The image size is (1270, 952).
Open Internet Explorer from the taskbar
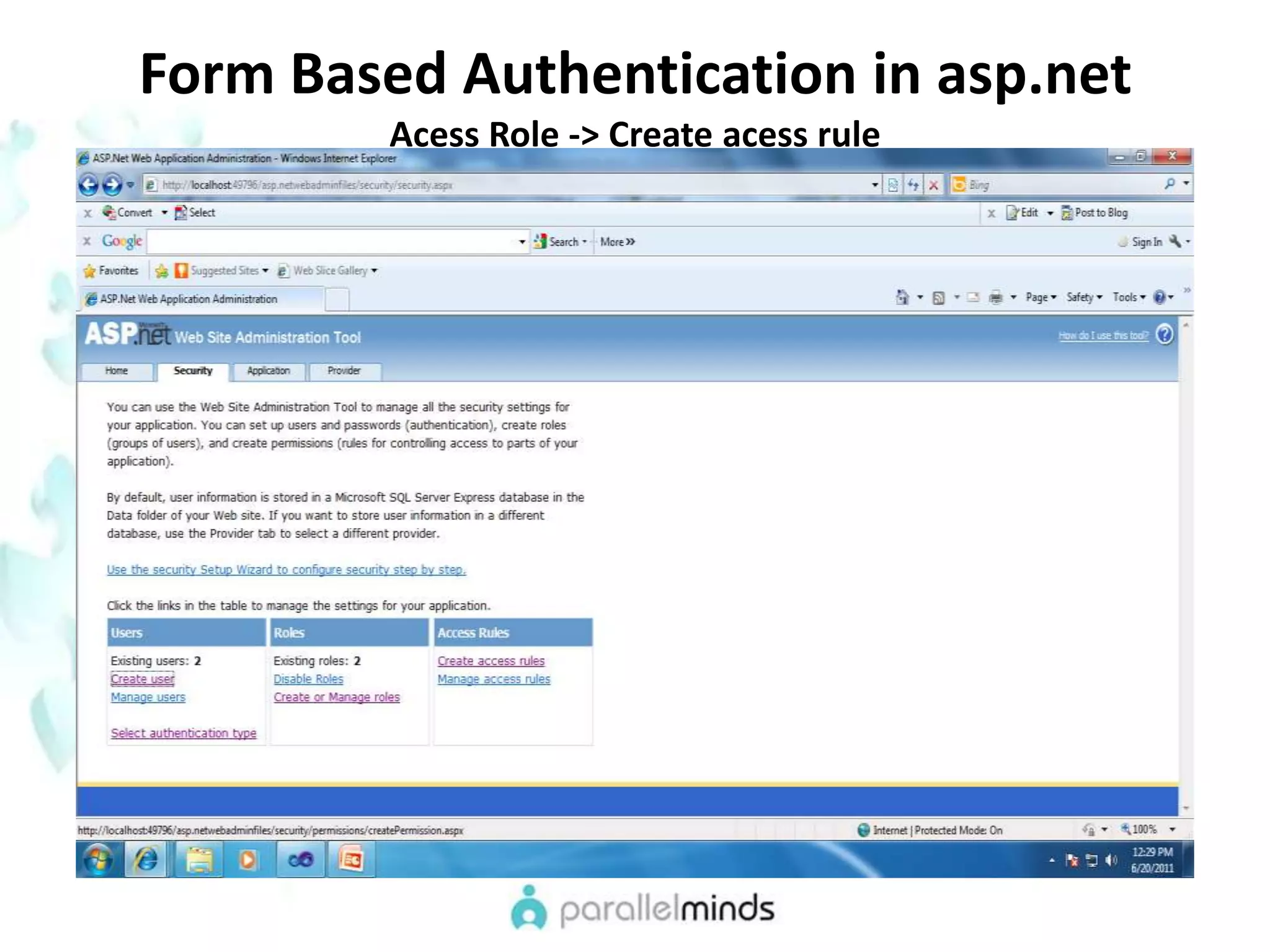[146, 860]
